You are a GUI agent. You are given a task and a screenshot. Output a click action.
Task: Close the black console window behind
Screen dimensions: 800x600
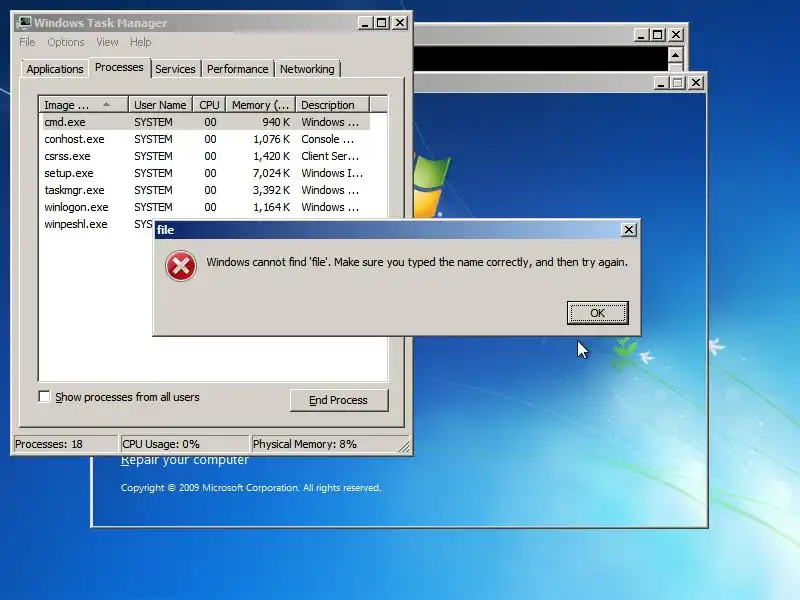[676, 35]
